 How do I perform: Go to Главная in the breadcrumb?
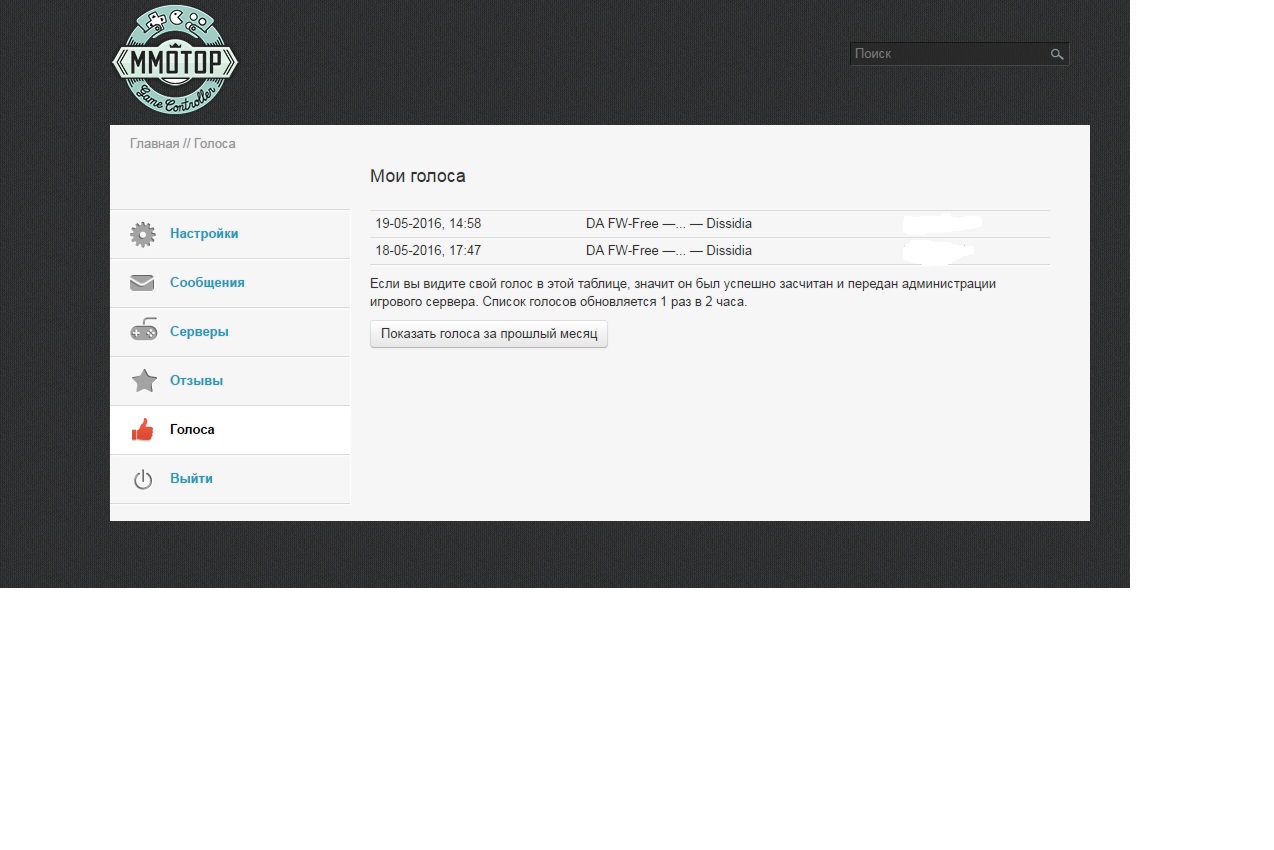154,144
